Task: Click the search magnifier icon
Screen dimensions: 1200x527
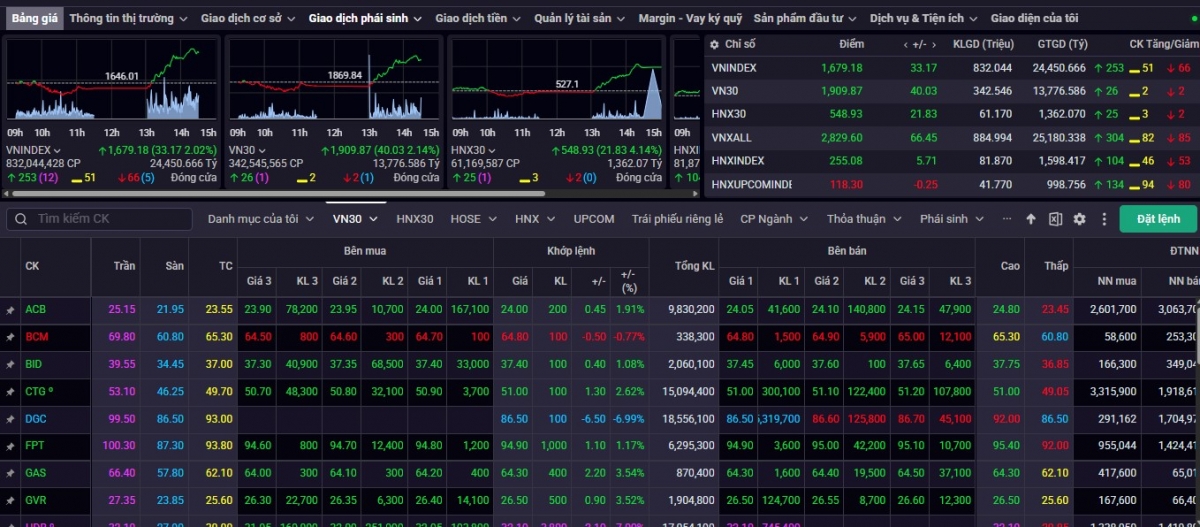Action: pos(20,219)
